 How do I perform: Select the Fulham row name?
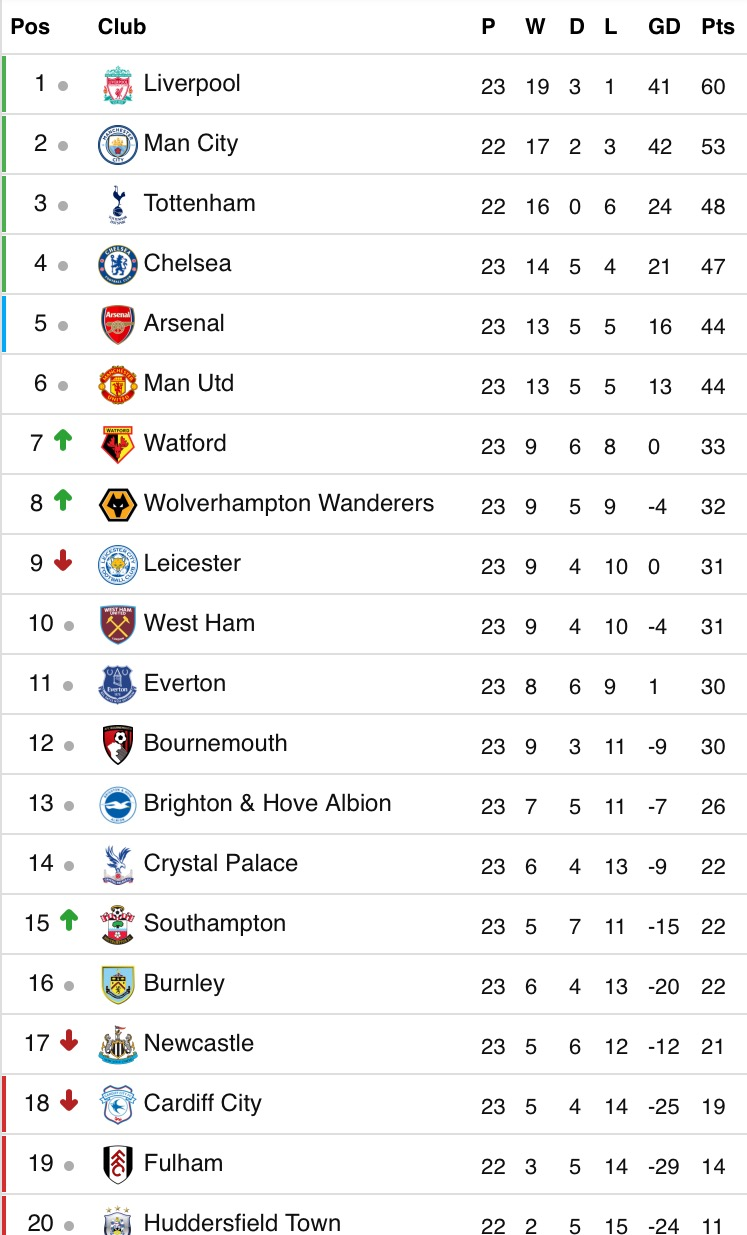tap(183, 1163)
